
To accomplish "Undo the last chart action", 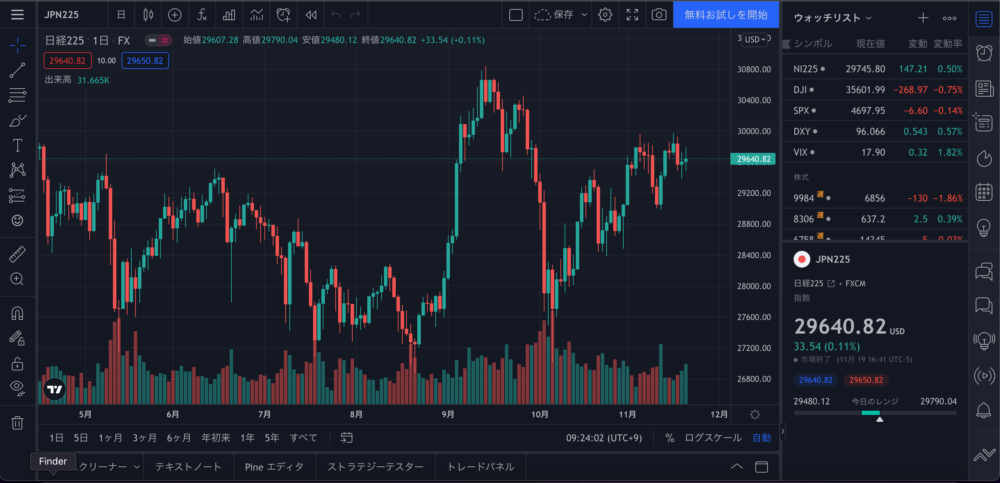I will 337,14.
